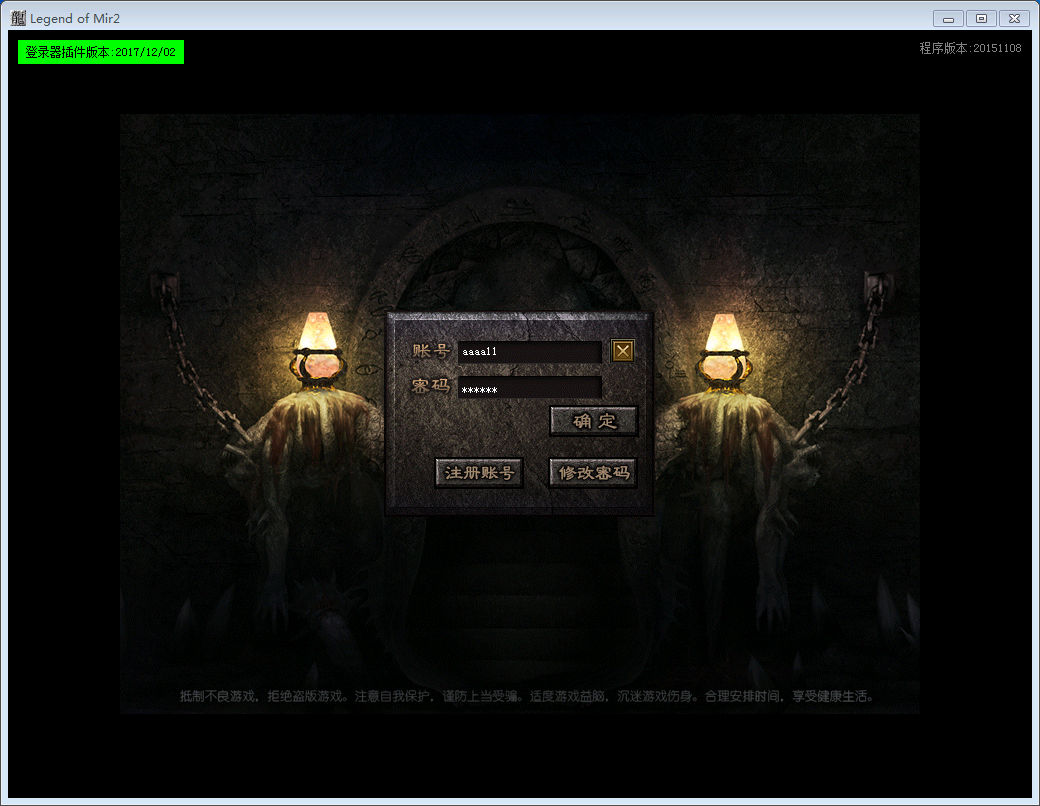Screen dimensions: 1040x806
Task: Close the login dialog with X icon
Action: coord(622,351)
